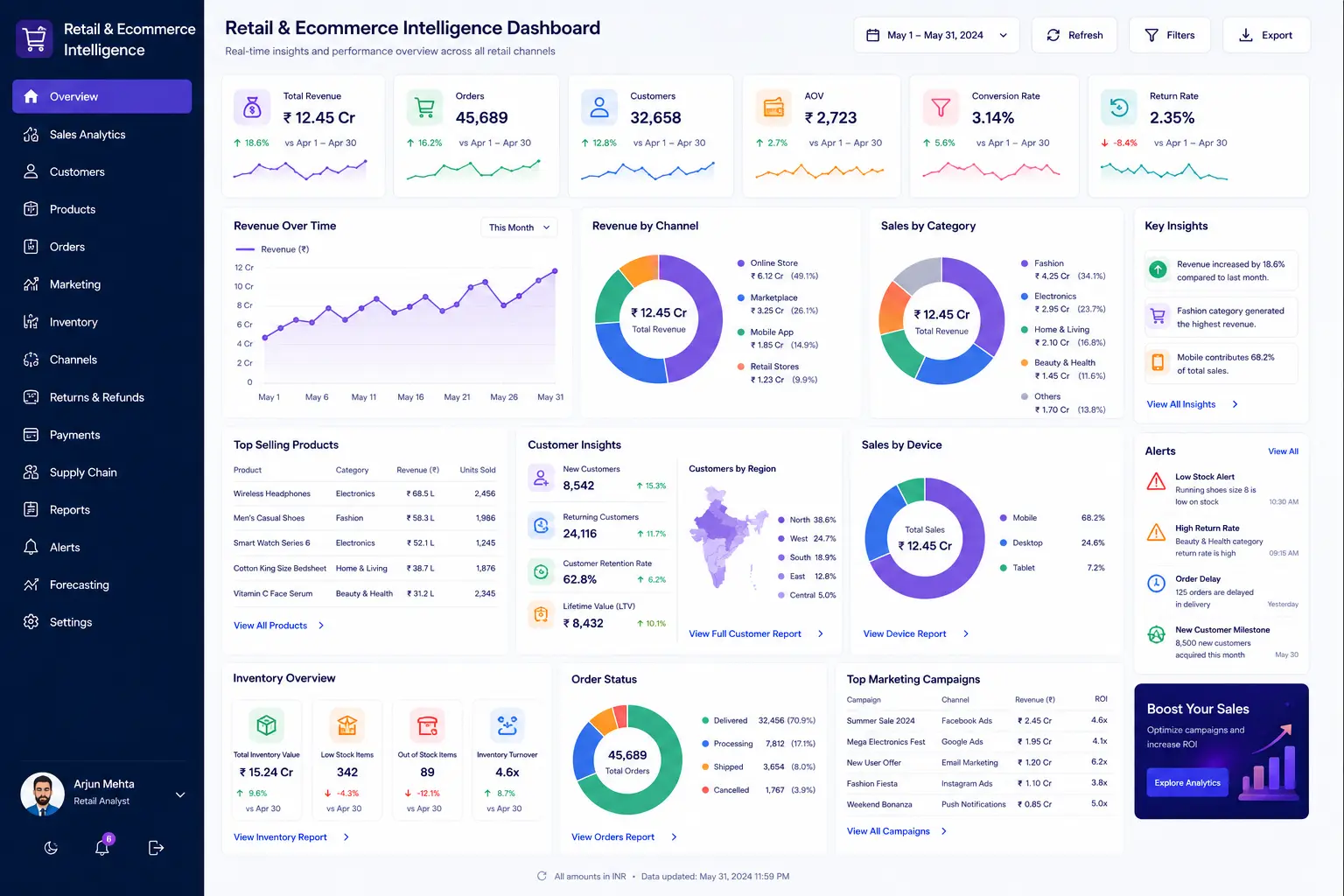The width and height of the screenshot is (1344, 896).
Task: Click the Customer Retention Rate icon
Action: [x=541, y=572]
